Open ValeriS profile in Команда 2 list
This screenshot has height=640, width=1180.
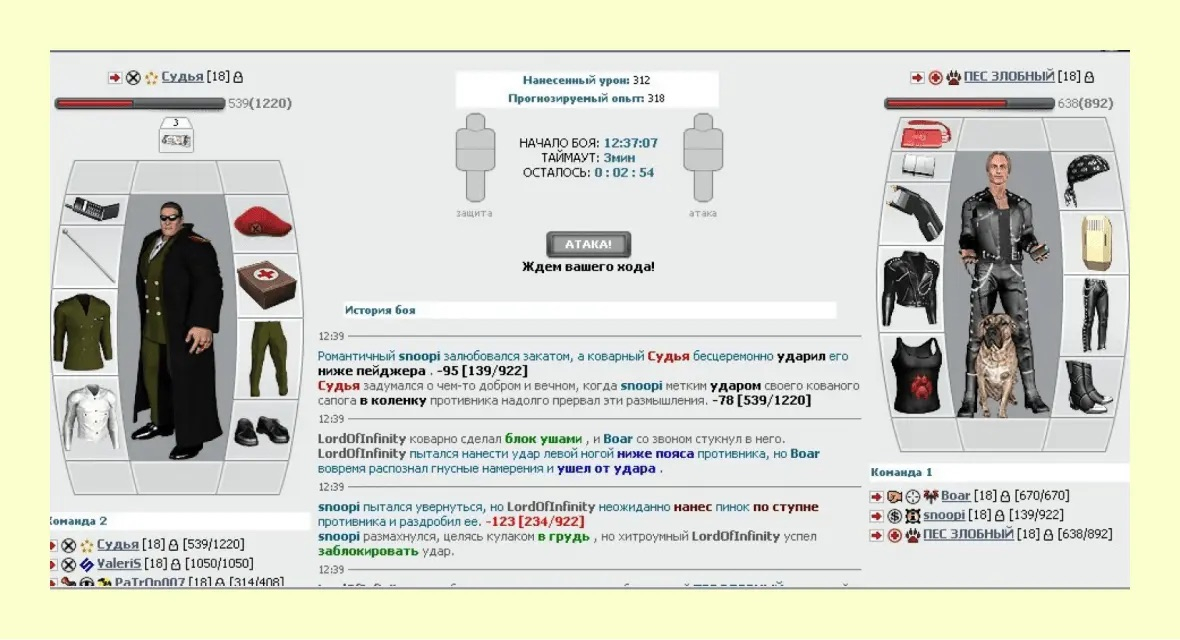coord(119,563)
